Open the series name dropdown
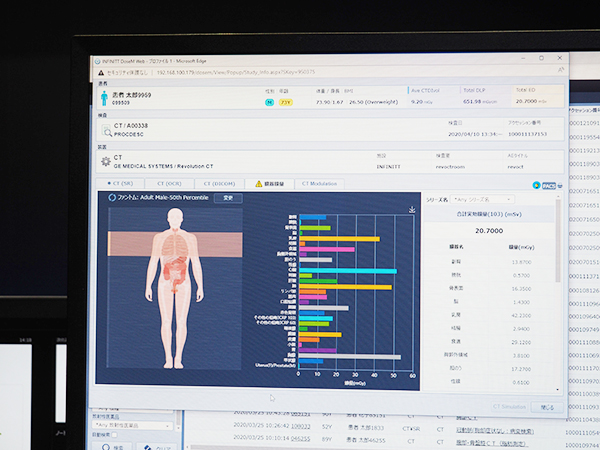Image resolution: width=600 pixels, height=450 pixels. [x=485, y=199]
